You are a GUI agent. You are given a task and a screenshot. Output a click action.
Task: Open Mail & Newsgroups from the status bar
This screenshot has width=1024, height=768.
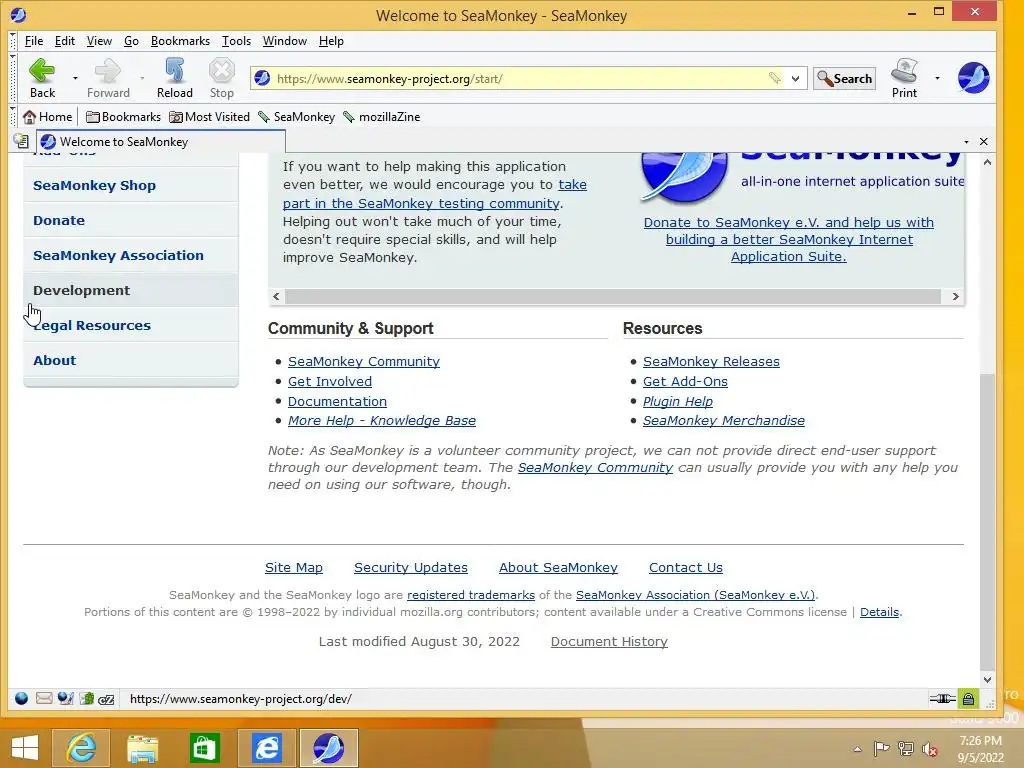pos(44,699)
